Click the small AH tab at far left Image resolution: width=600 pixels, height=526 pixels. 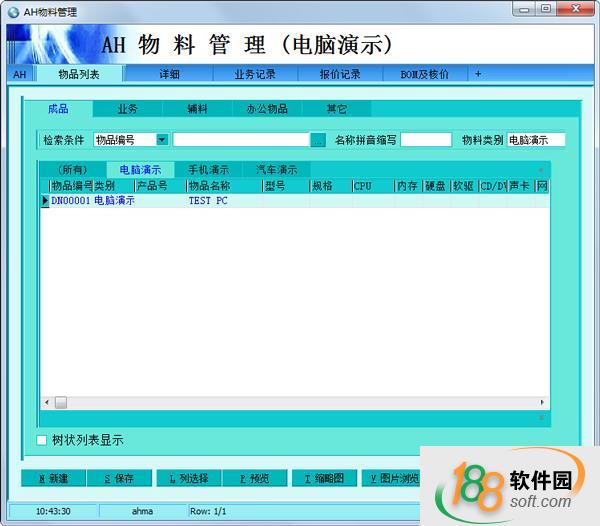19,74
